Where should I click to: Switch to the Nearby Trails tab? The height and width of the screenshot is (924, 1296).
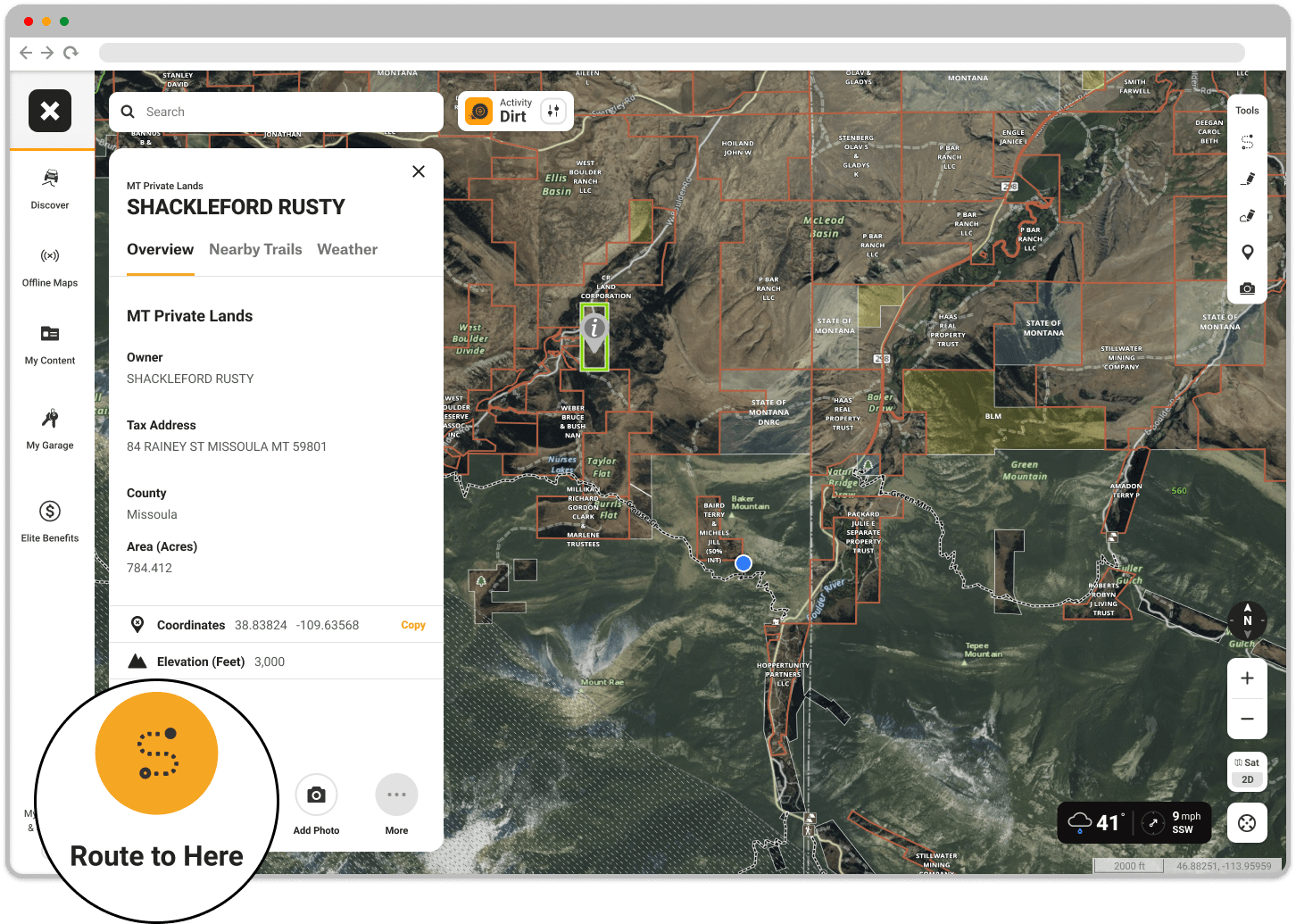(x=255, y=249)
